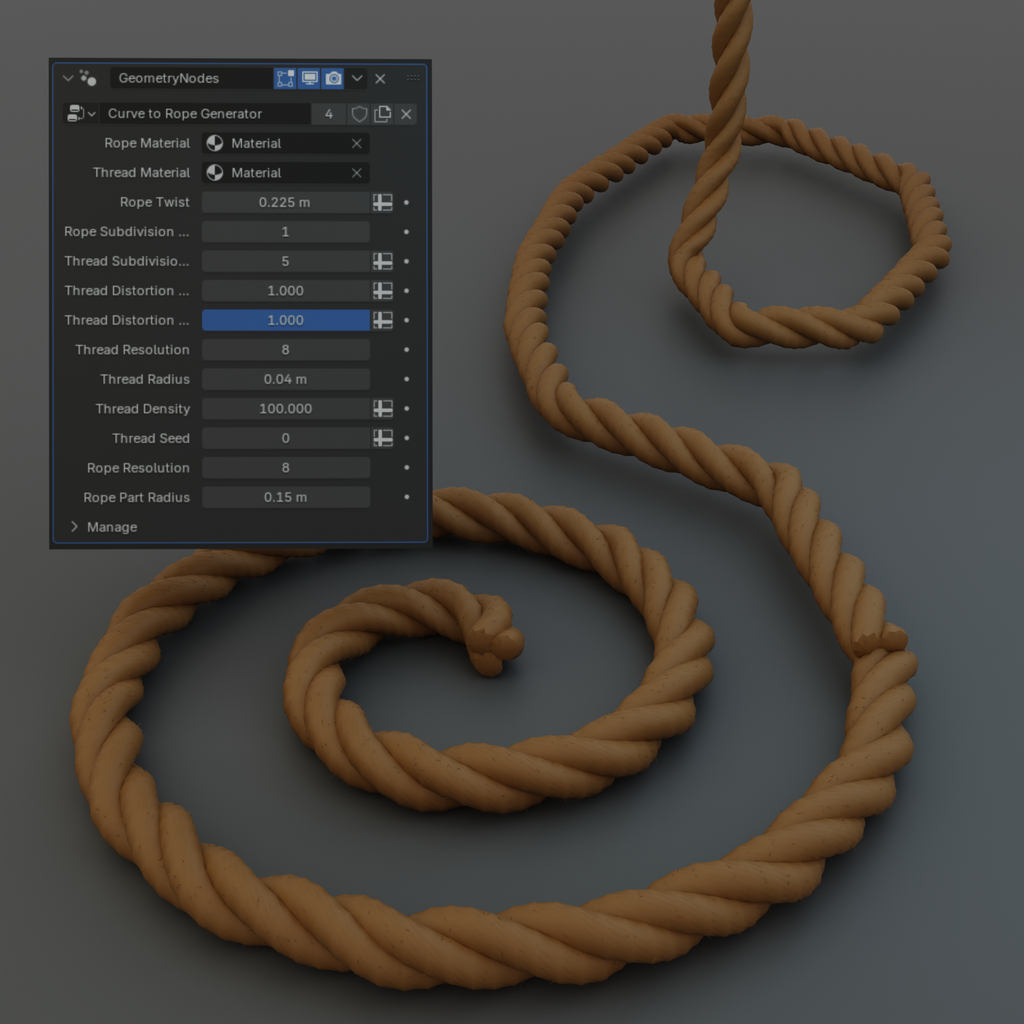
Task: Open the modifier extras dropdown arrow
Action: click(x=357, y=78)
